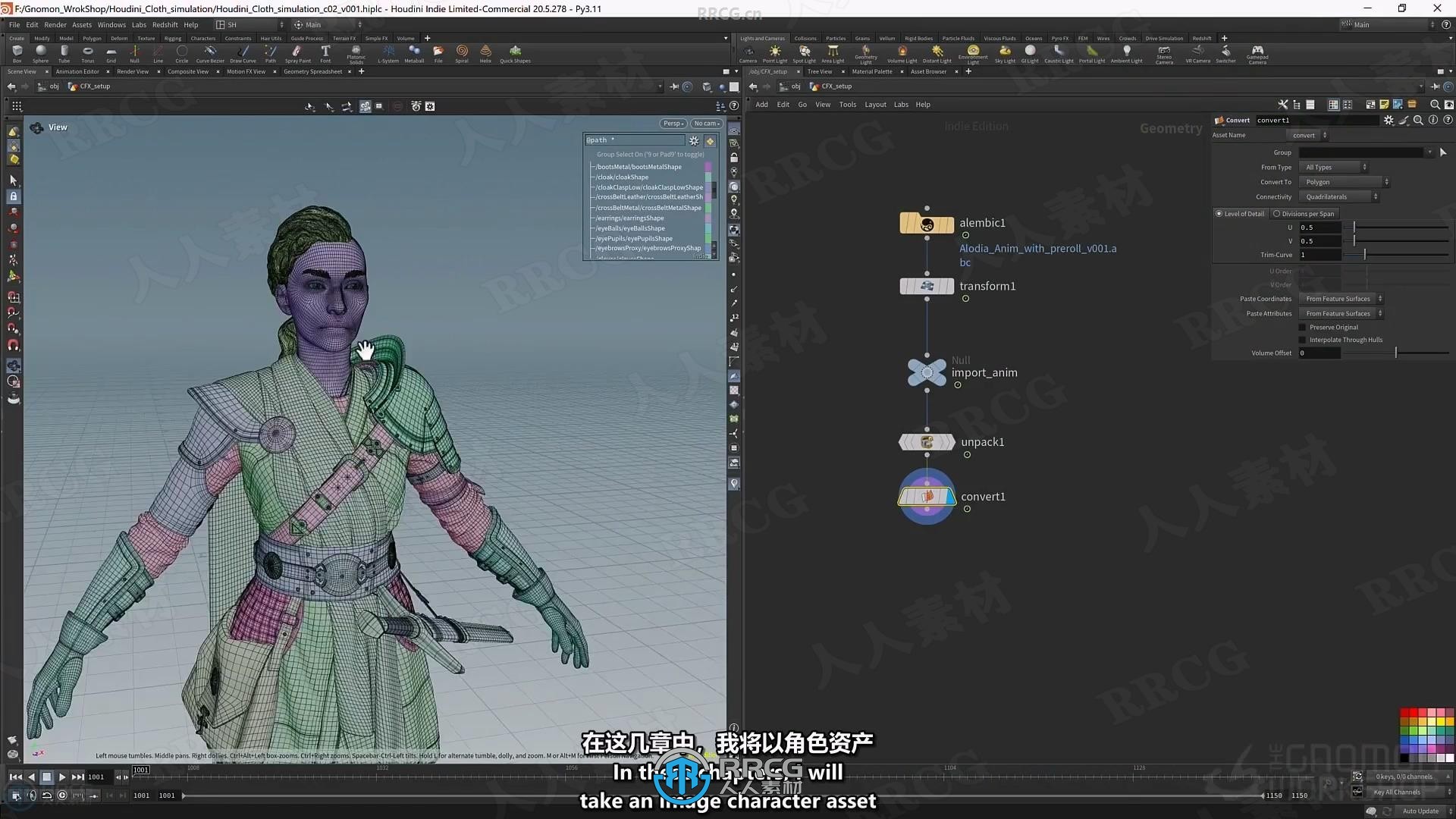This screenshot has width=1456, height=819.
Task: Click the Font shelf tool
Action: point(325,54)
